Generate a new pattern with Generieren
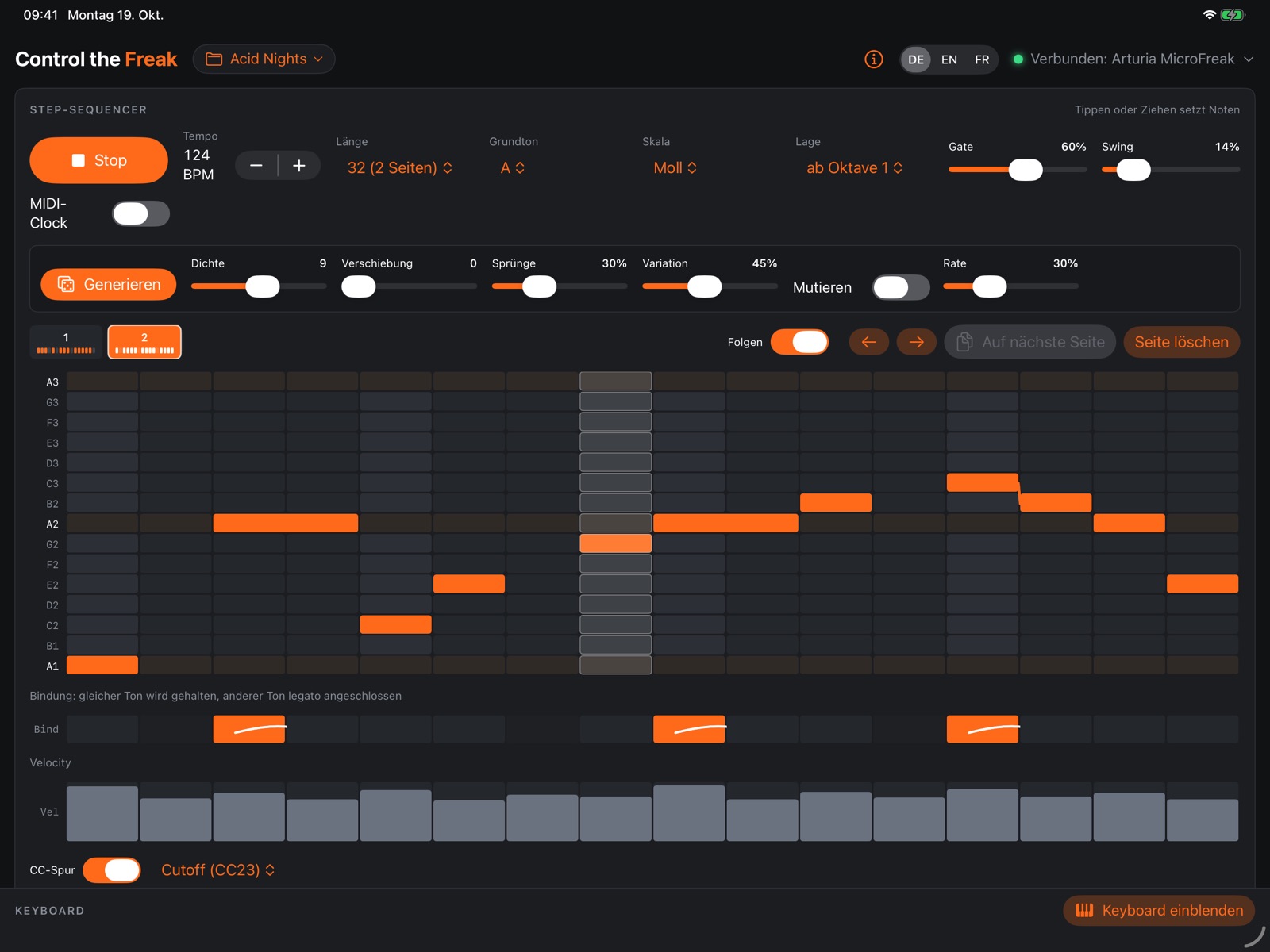This screenshot has width=1270, height=952. tap(109, 285)
